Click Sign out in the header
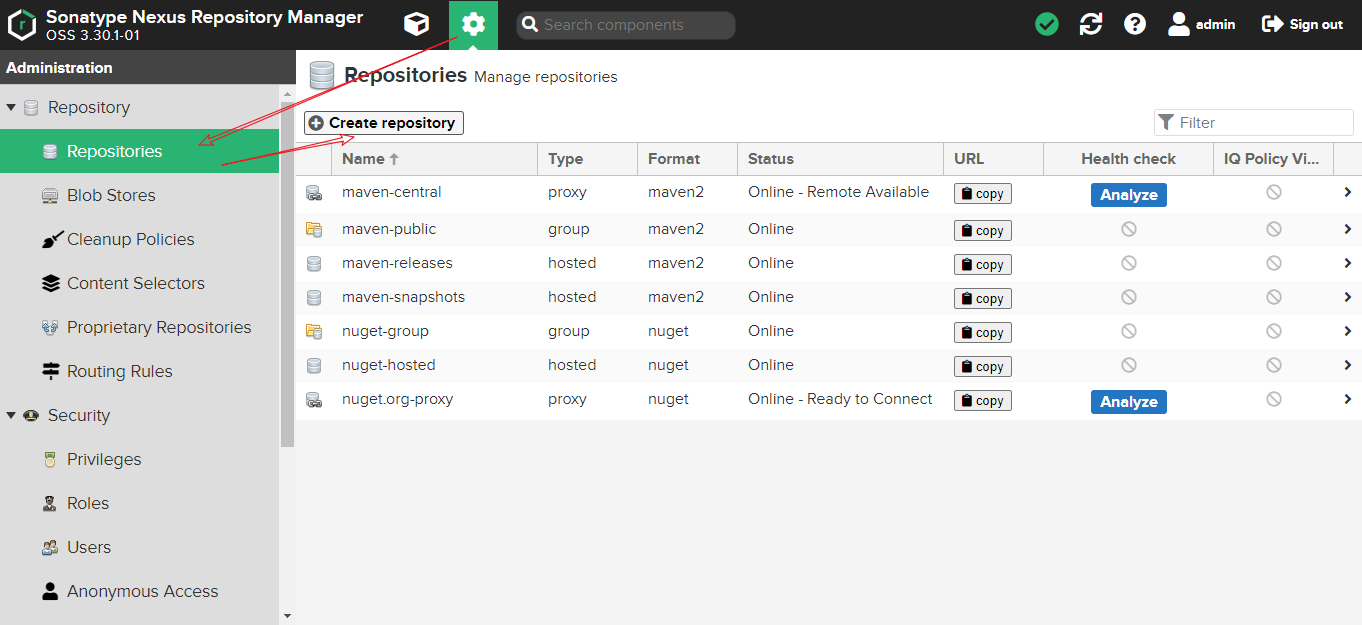The image size is (1362, 625). point(1302,24)
